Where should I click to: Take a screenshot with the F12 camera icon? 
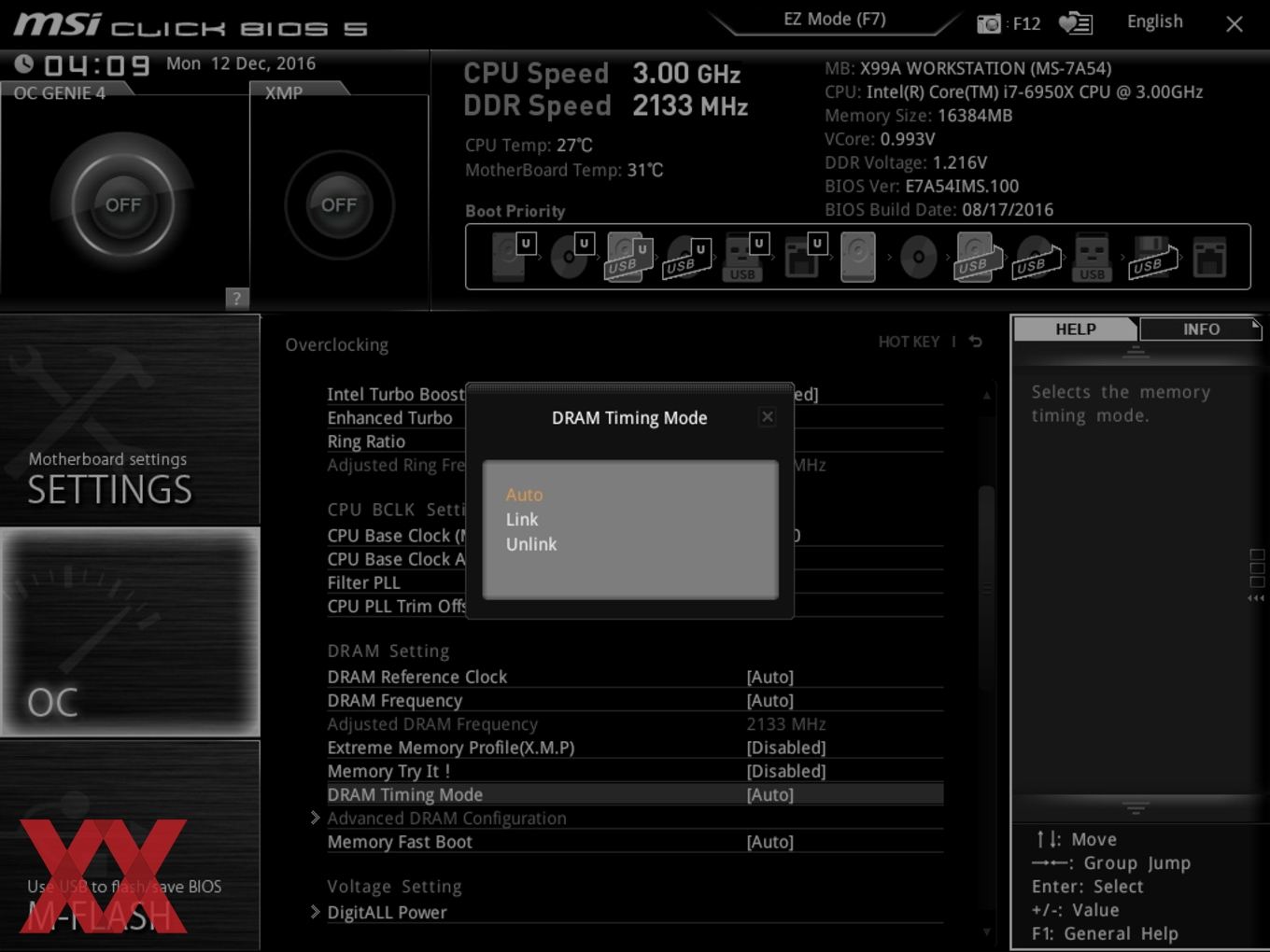(x=989, y=23)
